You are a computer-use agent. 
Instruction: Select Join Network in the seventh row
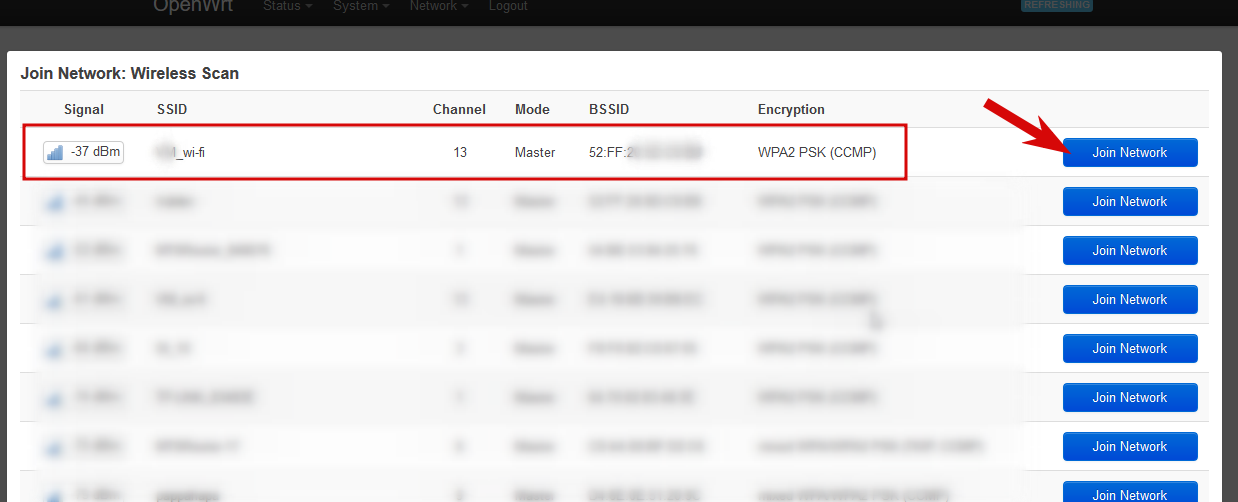1129,447
